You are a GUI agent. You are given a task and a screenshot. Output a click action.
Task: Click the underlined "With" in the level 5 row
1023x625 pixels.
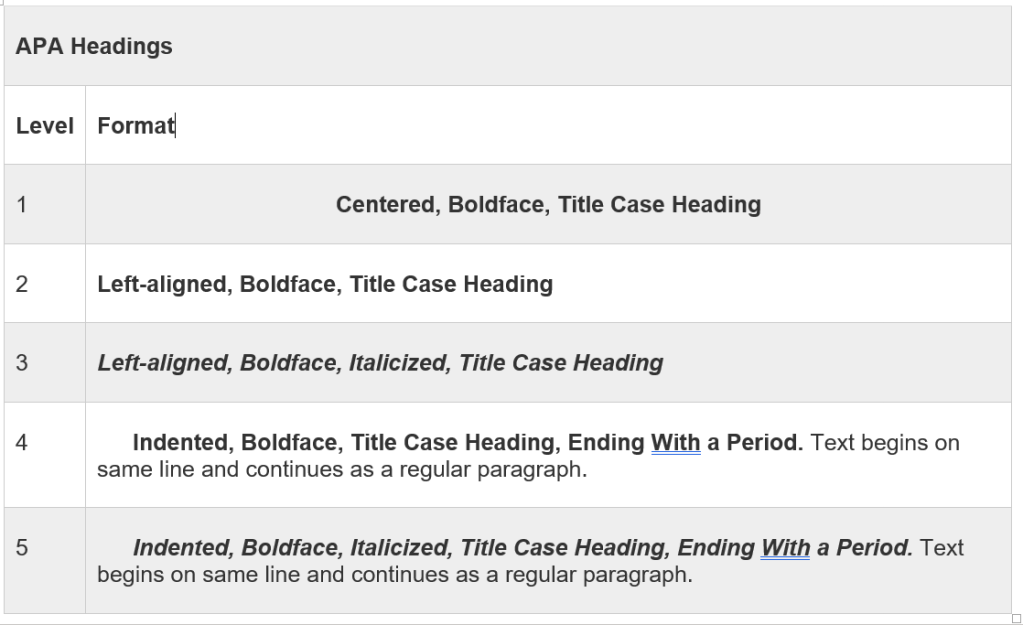pos(785,548)
